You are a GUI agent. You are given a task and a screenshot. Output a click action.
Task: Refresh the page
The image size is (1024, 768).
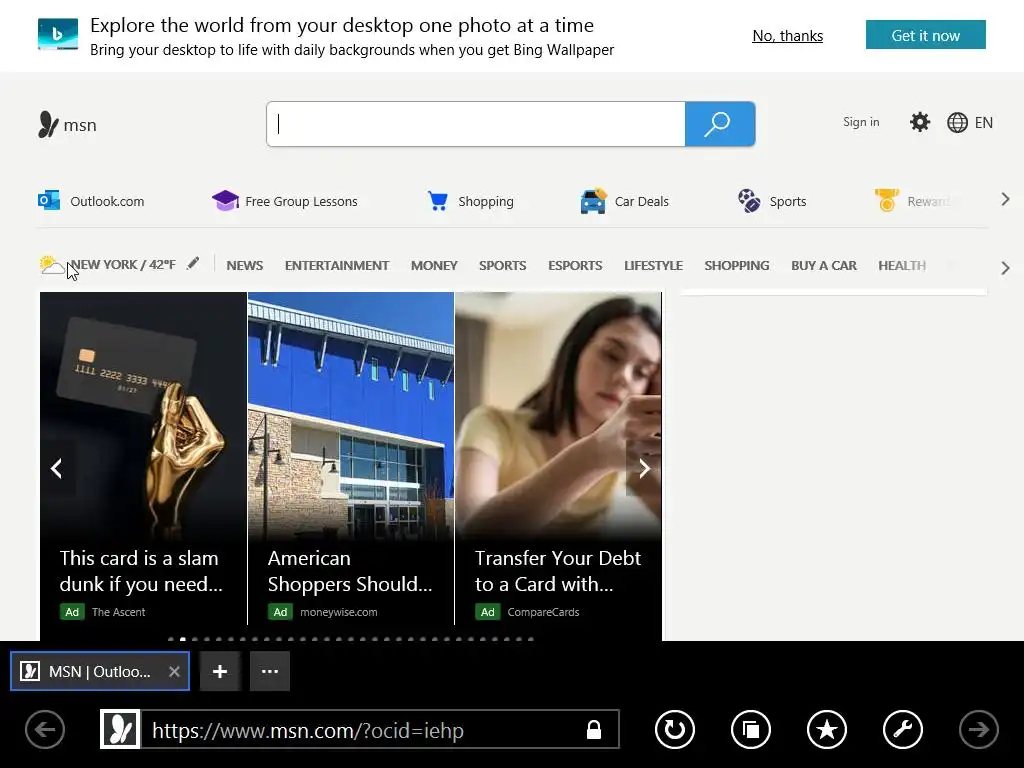pos(675,729)
